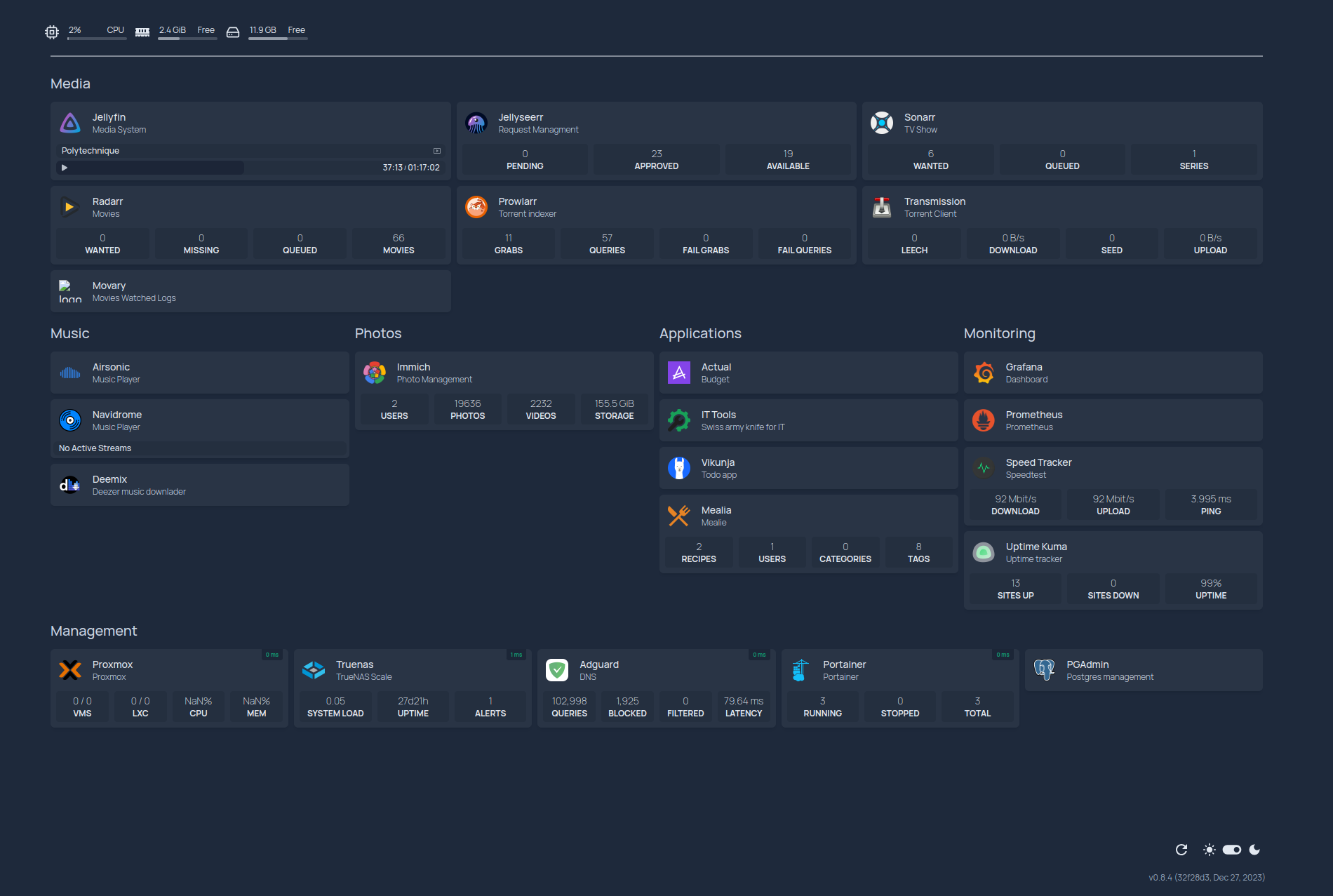Open the Deemix icon

click(x=70, y=485)
